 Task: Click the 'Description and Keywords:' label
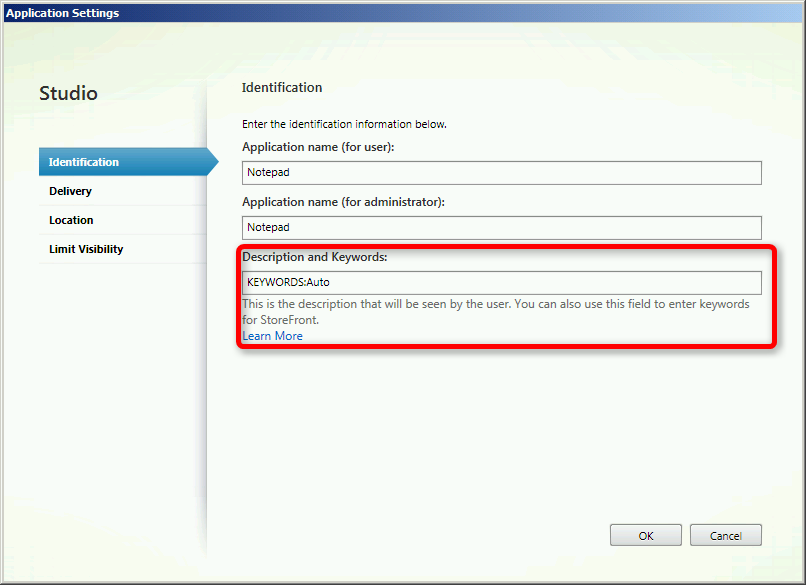point(315,257)
